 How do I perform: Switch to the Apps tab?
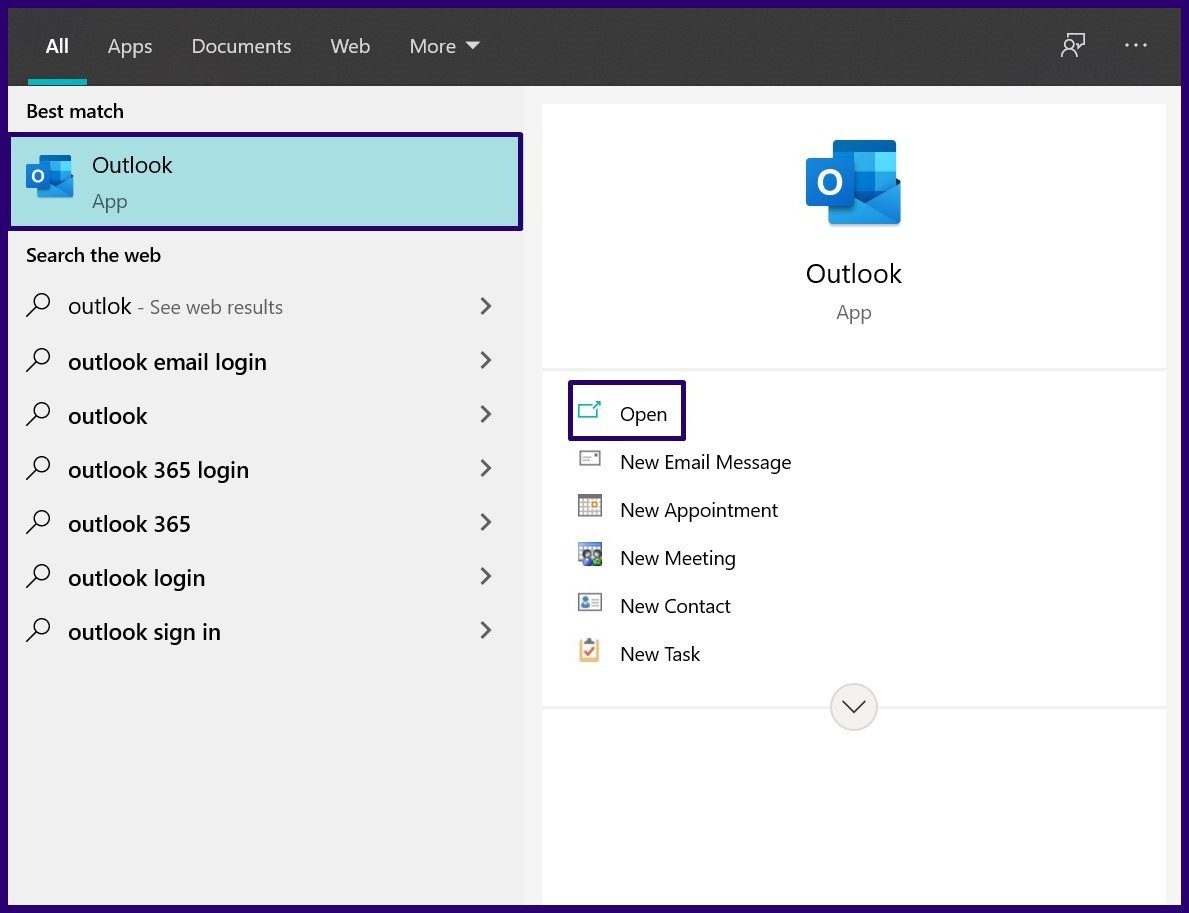(130, 46)
